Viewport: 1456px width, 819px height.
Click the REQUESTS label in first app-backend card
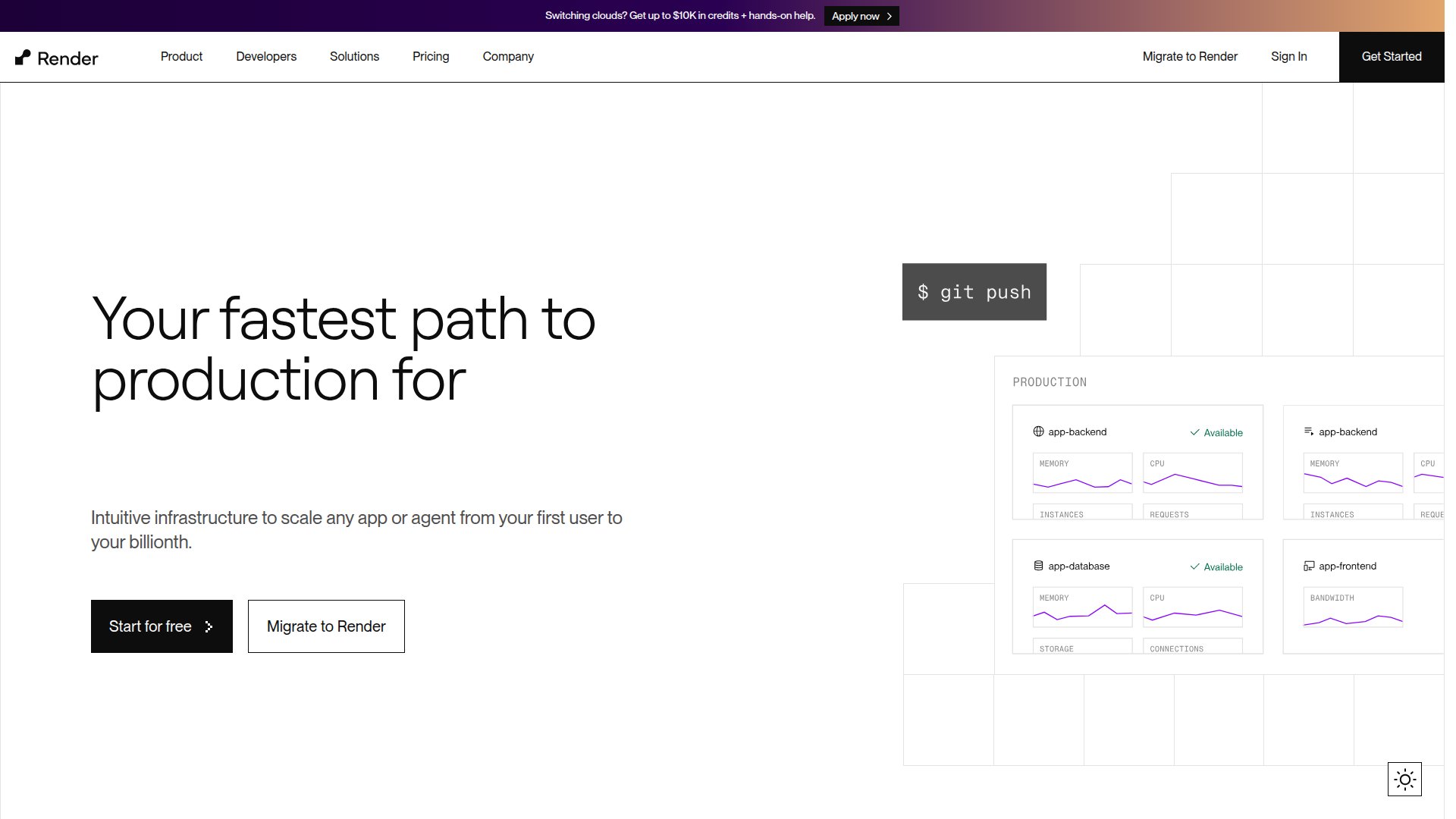point(1169,515)
